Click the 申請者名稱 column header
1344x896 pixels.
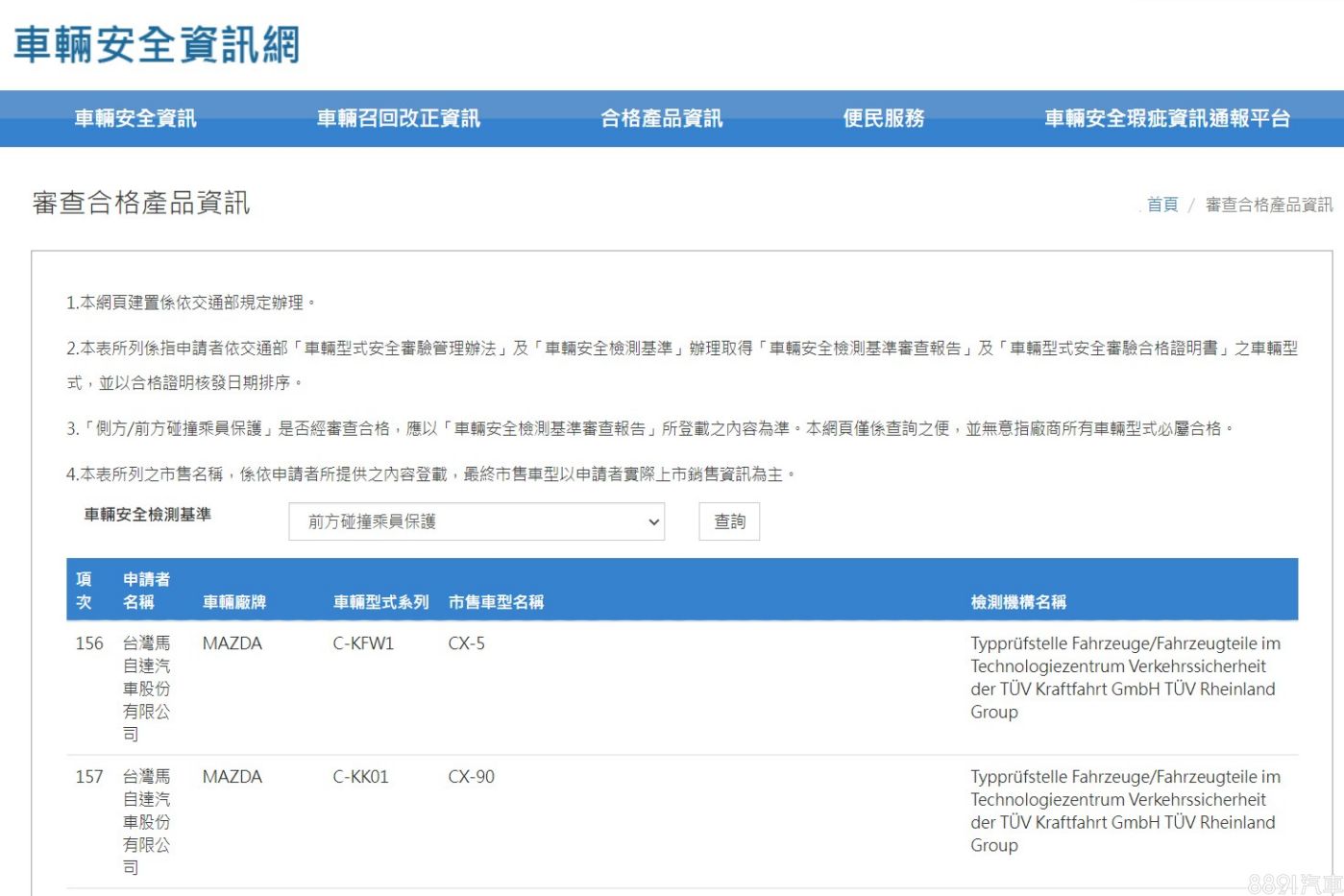[x=146, y=591]
